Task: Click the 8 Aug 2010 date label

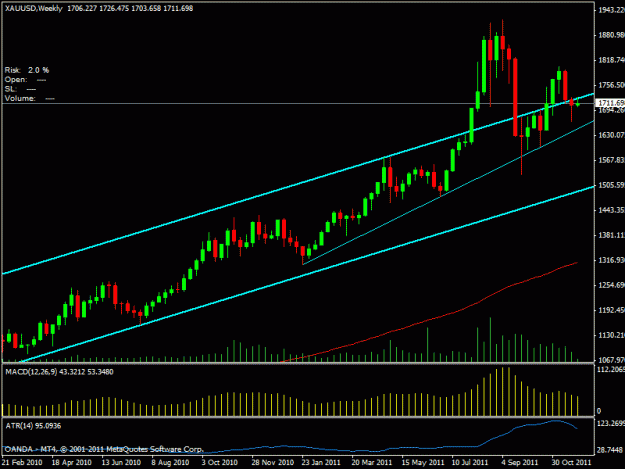Action: 170,463
